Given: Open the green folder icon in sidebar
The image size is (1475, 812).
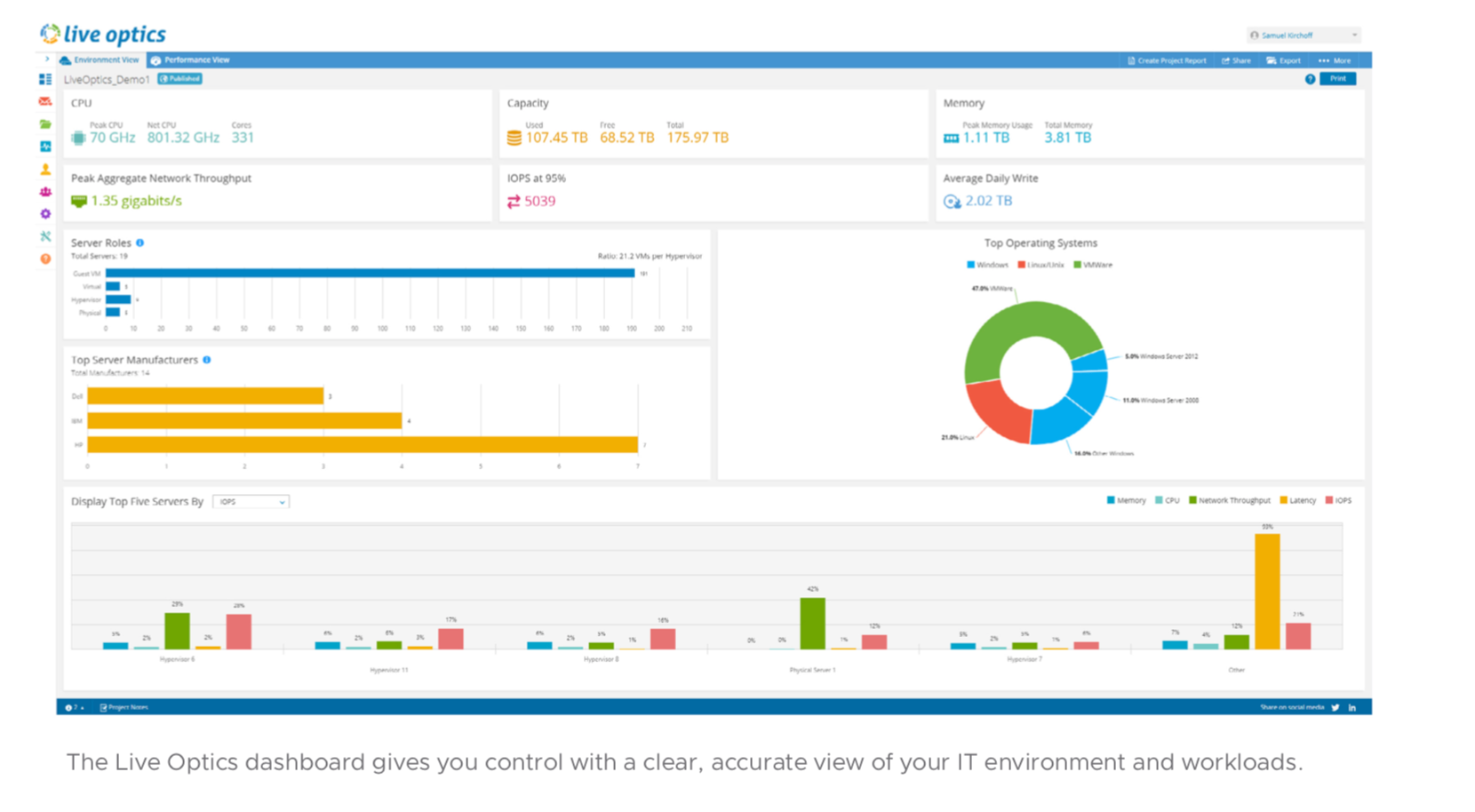Looking at the screenshot, I should tap(45, 124).
